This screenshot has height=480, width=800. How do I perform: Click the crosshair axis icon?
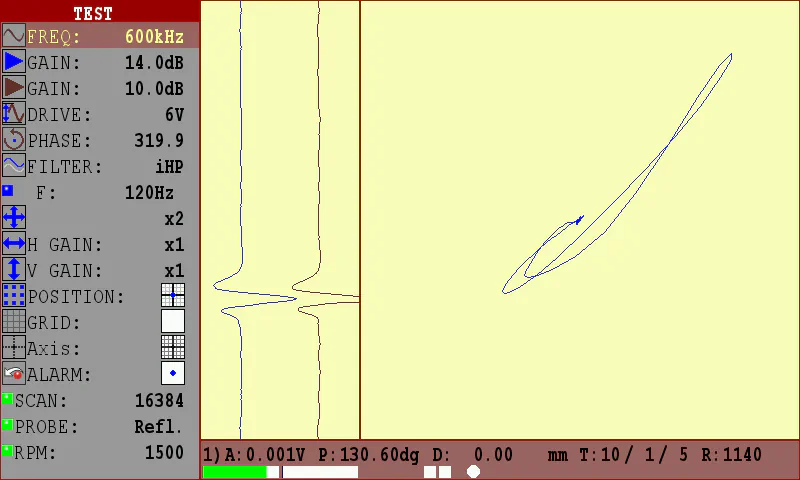click(13, 347)
